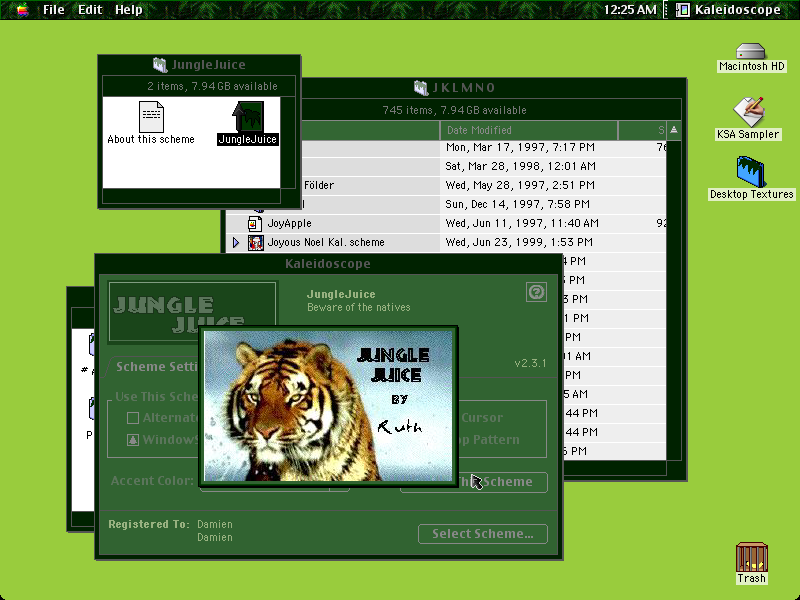Click the date Wed, Jun 11, 1997, 11:40 AM
800x600 pixels.
coord(522,223)
